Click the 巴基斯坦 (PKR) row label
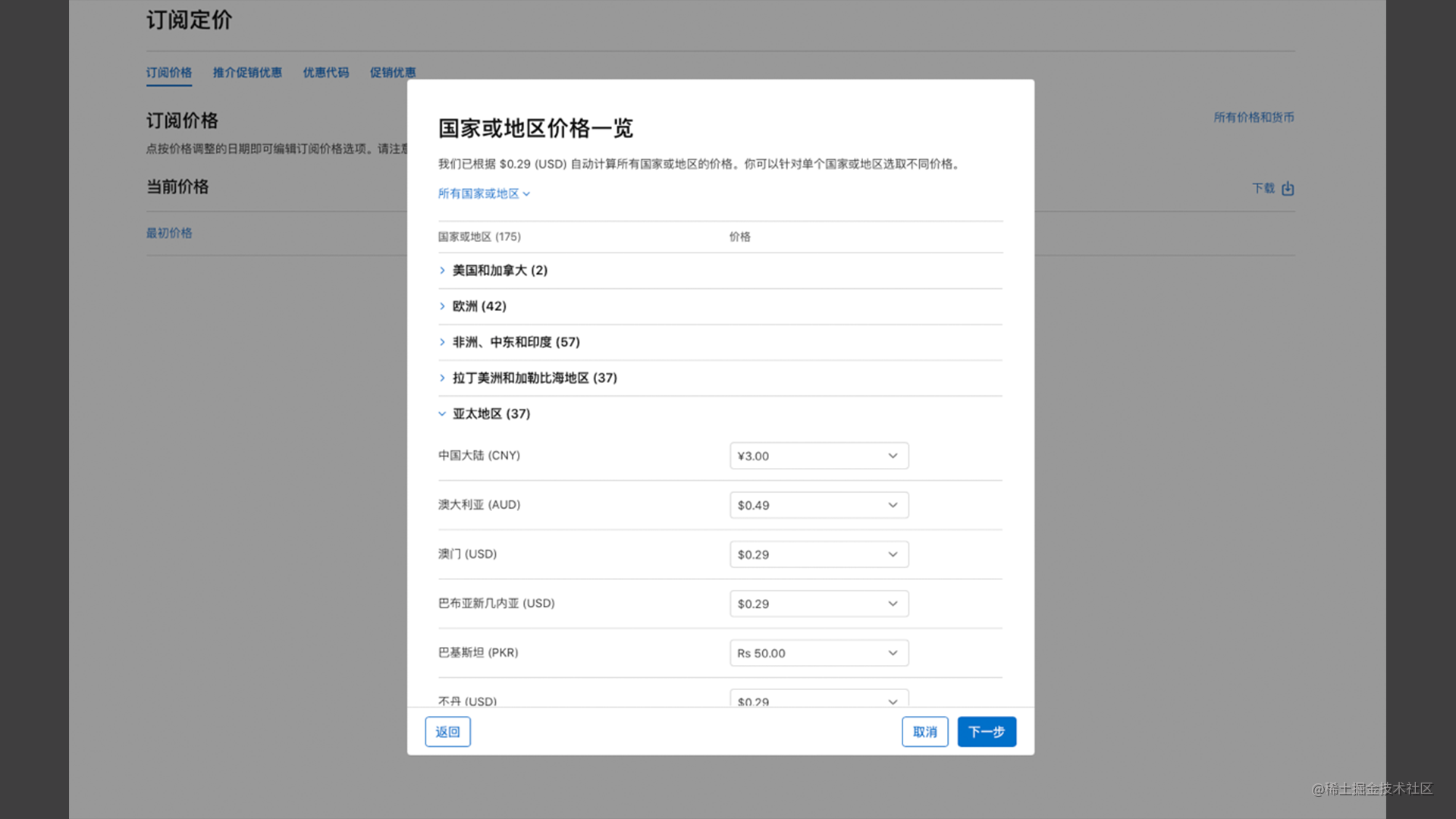 click(x=479, y=652)
